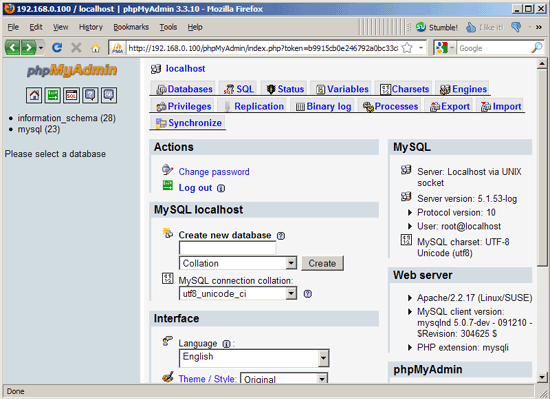Switch to the Databases tab
The image size is (550, 399).
(x=185, y=89)
